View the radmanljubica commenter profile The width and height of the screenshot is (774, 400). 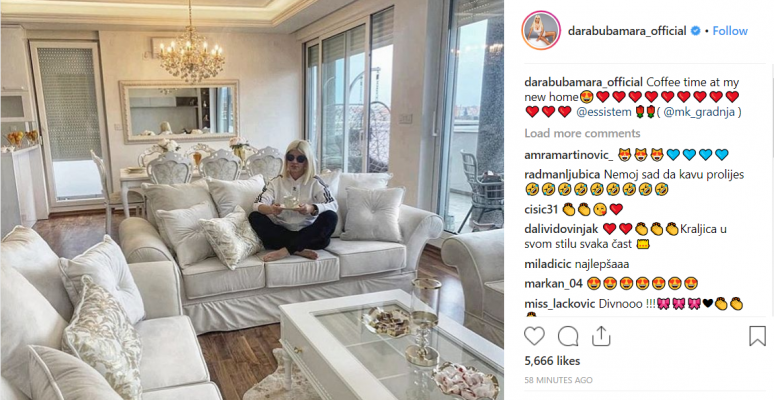[562, 175]
